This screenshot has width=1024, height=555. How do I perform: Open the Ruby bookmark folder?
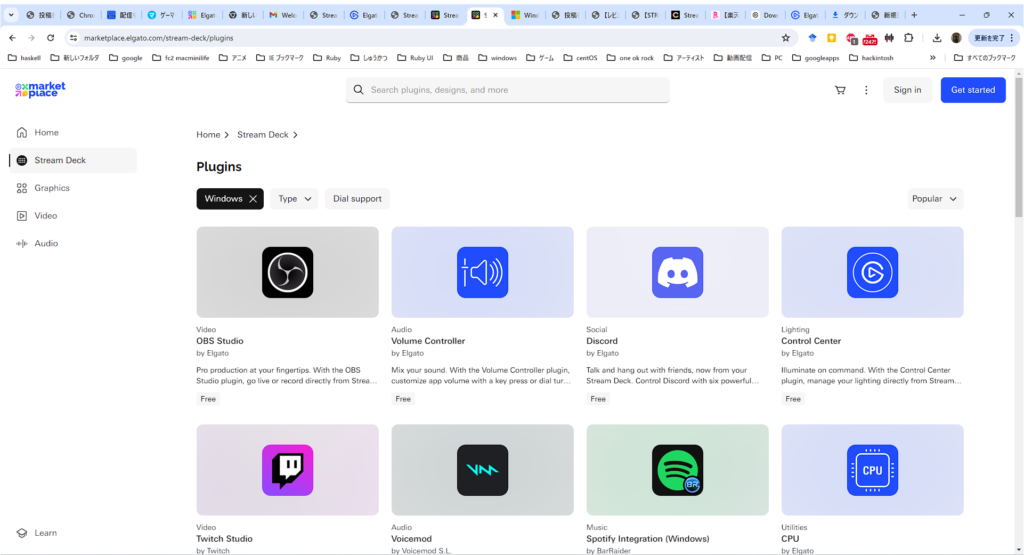[x=327, y=57]
